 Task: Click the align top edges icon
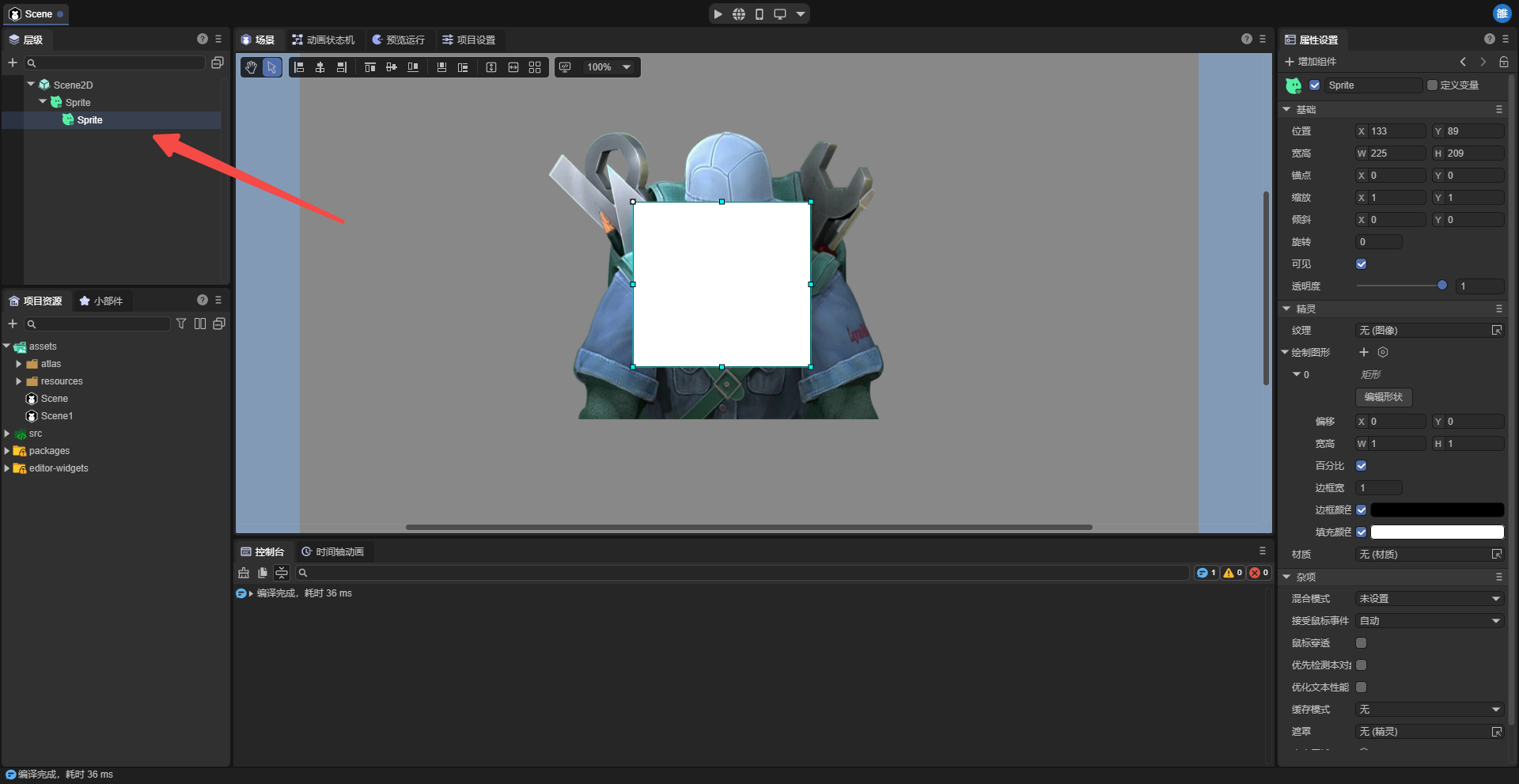369,67
